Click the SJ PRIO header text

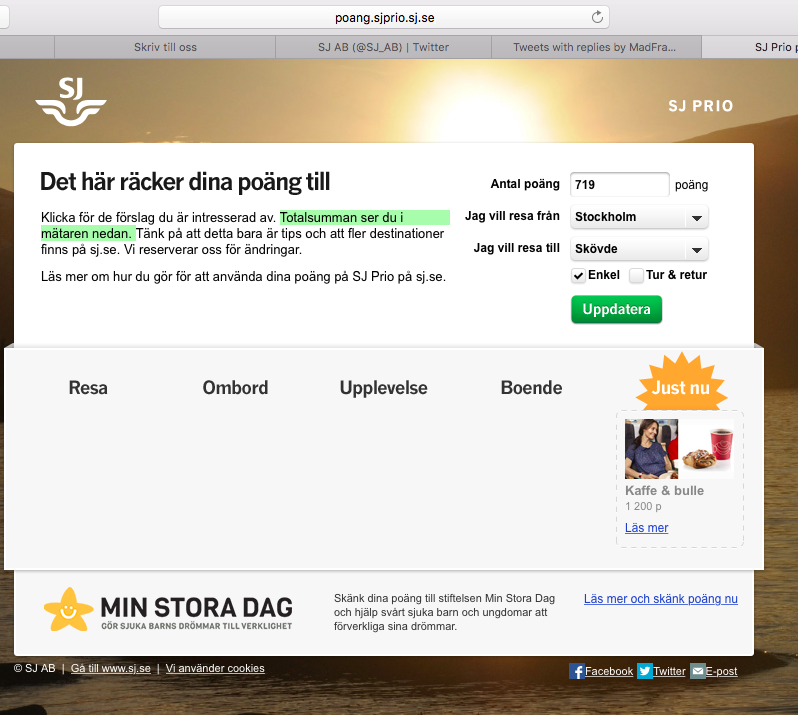[x=700, y=106]
